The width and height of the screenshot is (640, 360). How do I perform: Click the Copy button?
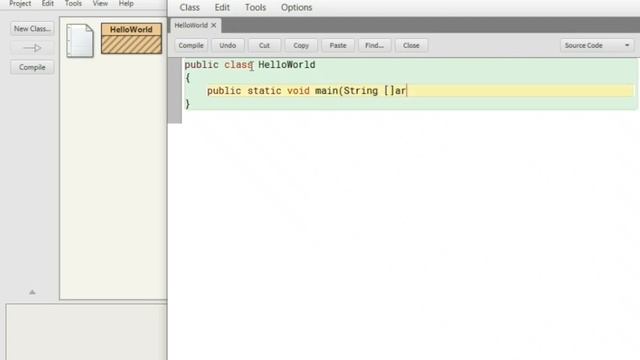coord(301,45)
